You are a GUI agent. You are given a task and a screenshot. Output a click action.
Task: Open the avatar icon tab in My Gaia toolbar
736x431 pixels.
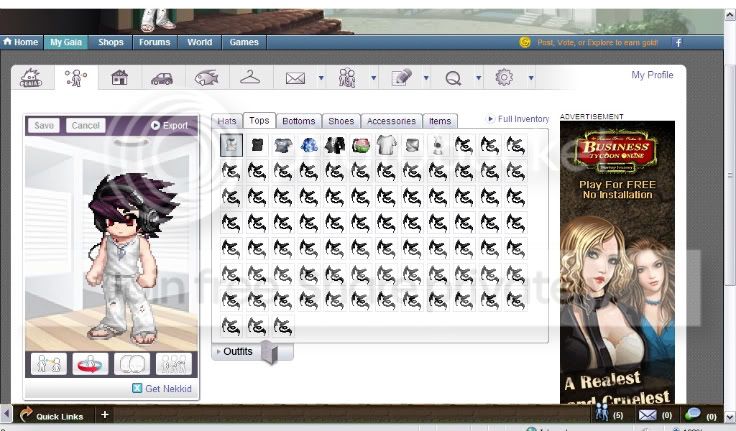click(76, 77)
